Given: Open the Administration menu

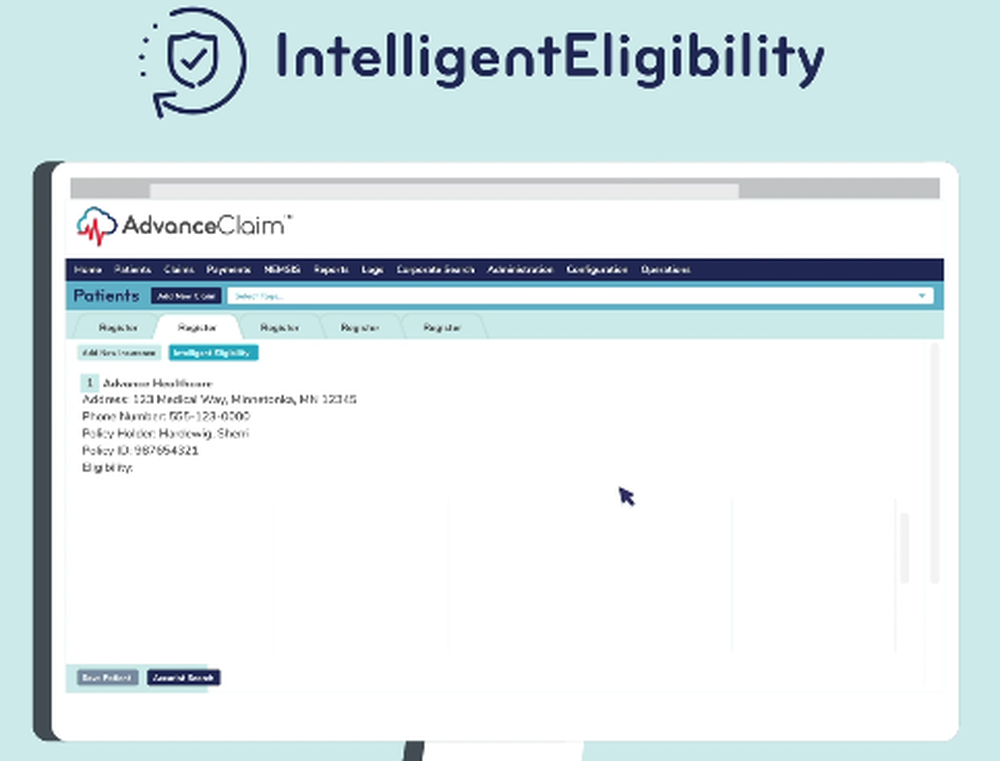Looking at the screenshot, I should (x=520, y=269).
